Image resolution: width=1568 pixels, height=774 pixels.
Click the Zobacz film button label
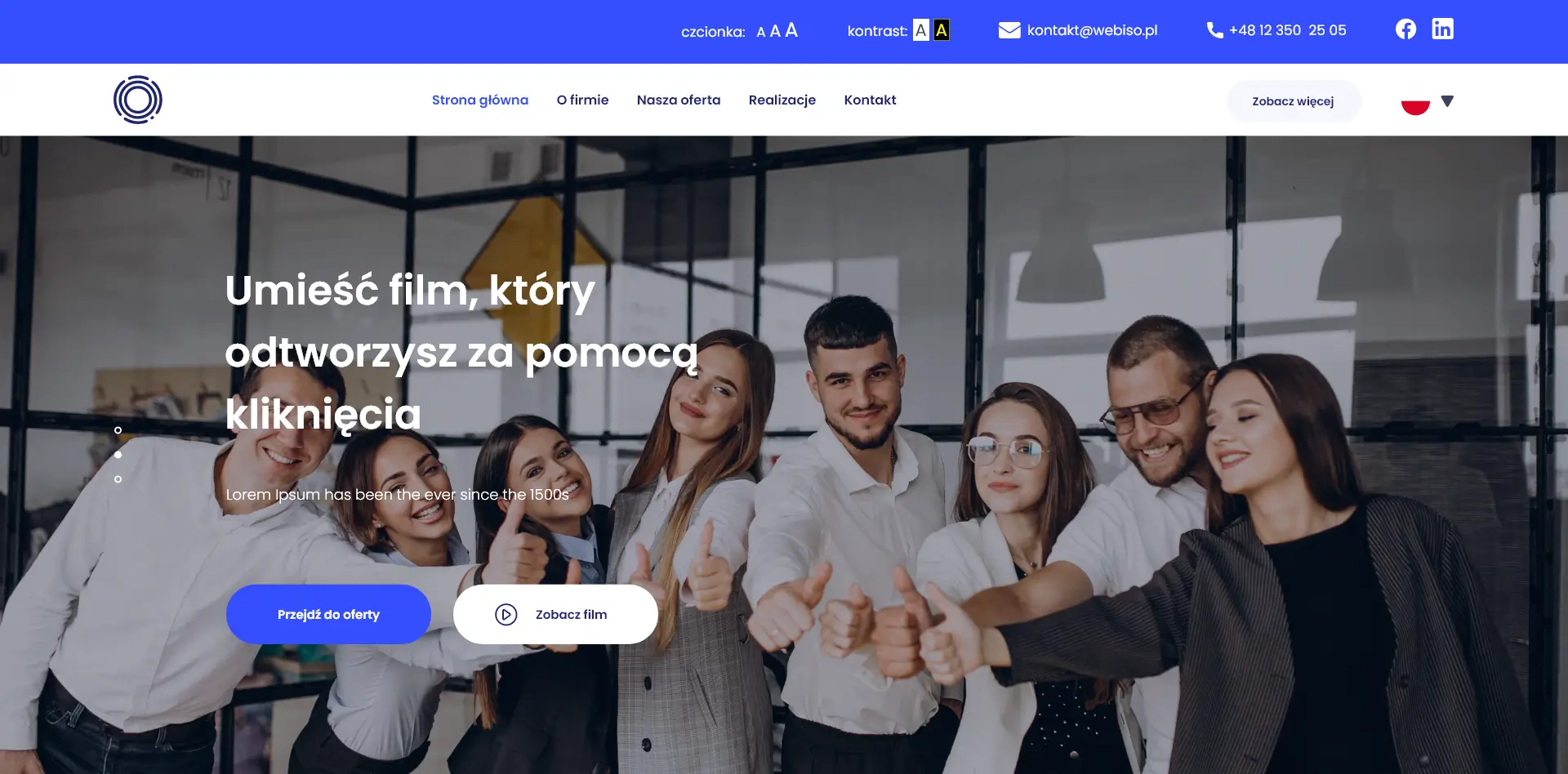pos(572,614)
